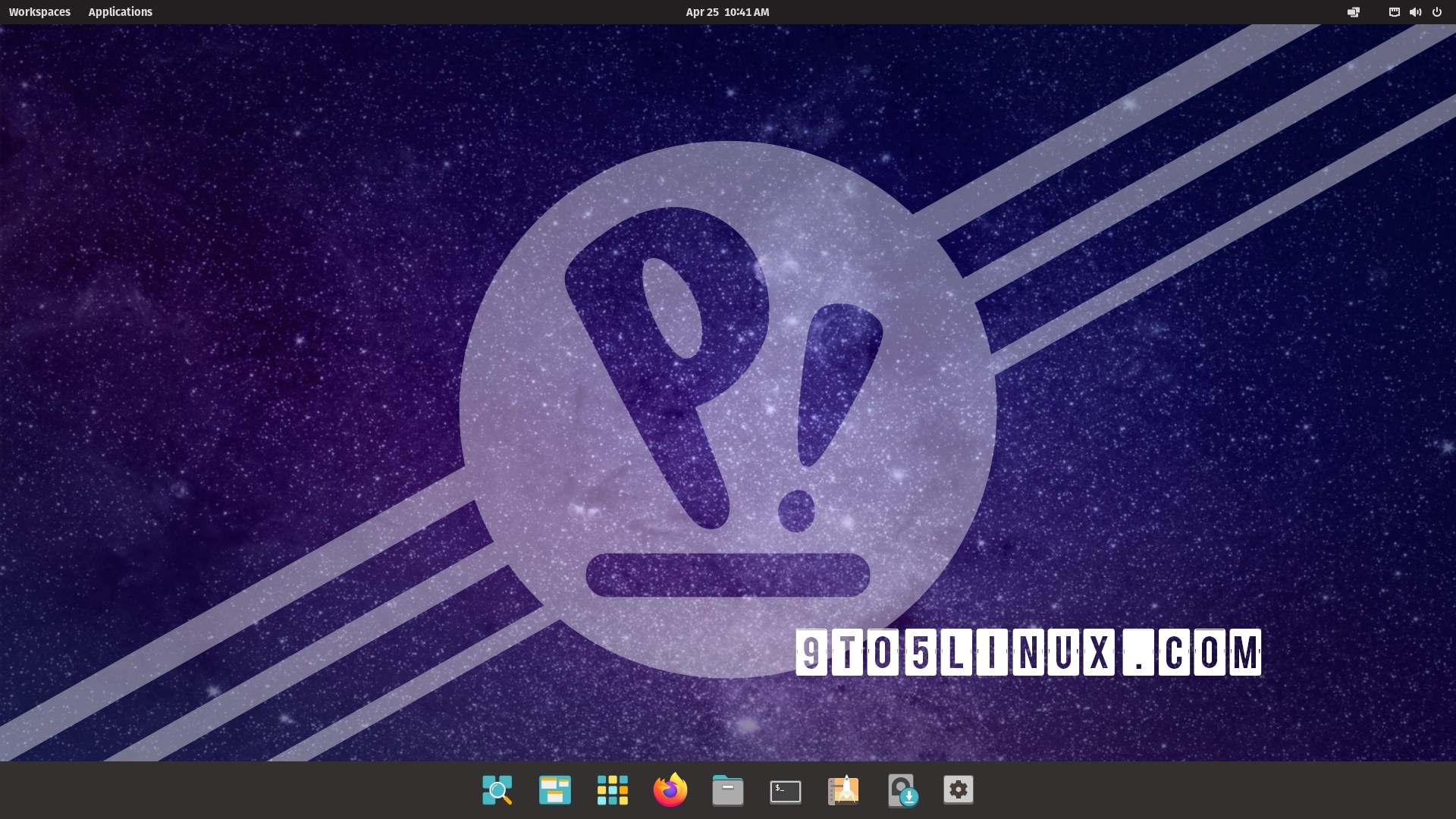The image size is (1456, 819).
Task: Open the Applications menu in top bar
Action: (x=120, y=12)
